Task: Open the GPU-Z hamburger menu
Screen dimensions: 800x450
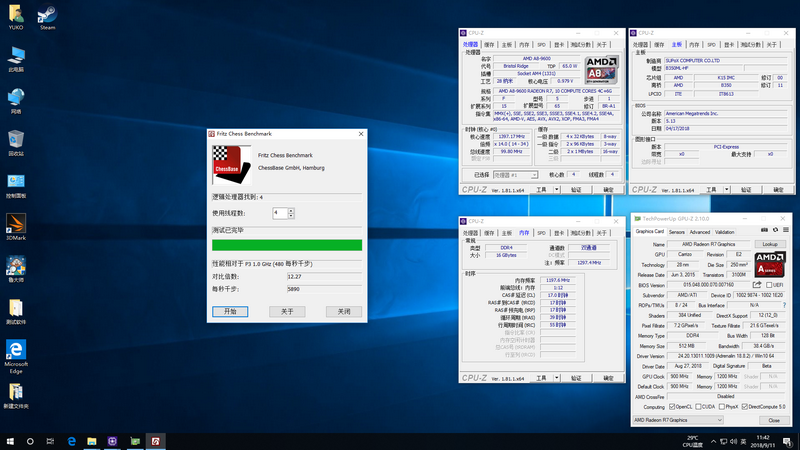Action: point(786,230)
